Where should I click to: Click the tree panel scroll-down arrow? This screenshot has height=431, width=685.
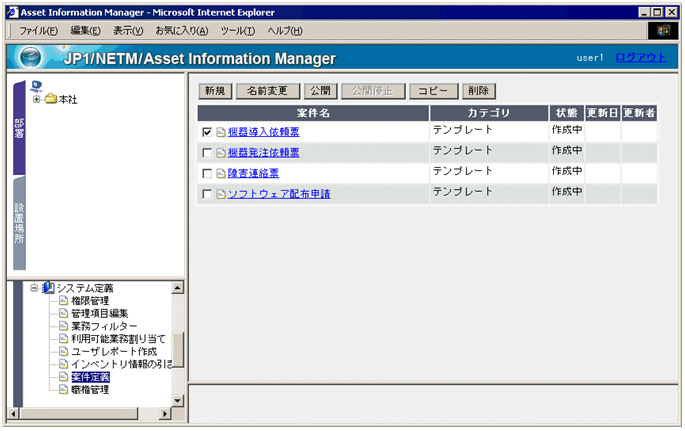tap(178, 401)
